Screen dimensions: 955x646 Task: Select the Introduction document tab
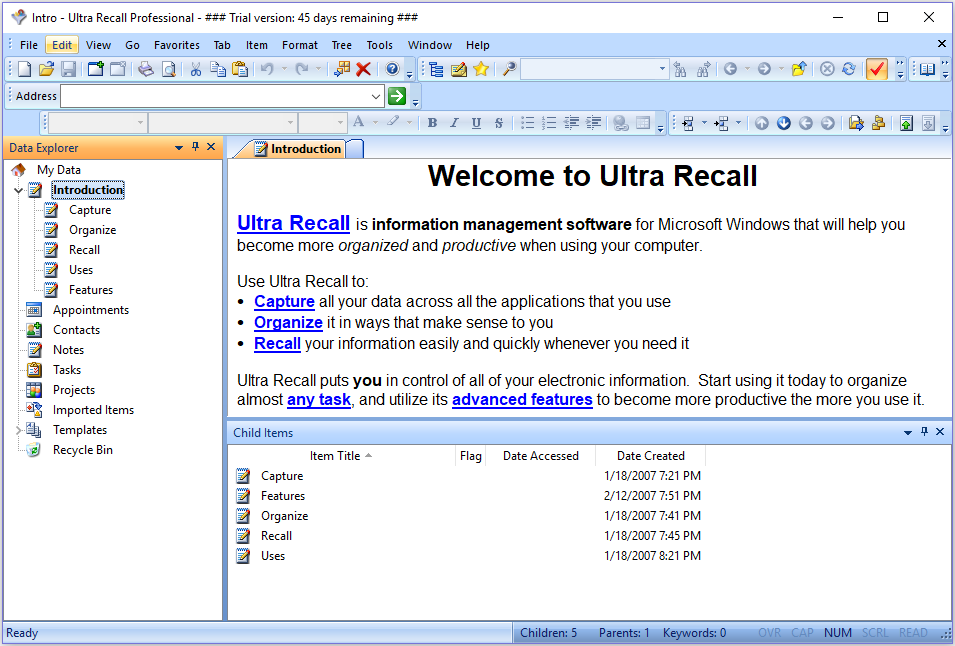tap(297, 149)
